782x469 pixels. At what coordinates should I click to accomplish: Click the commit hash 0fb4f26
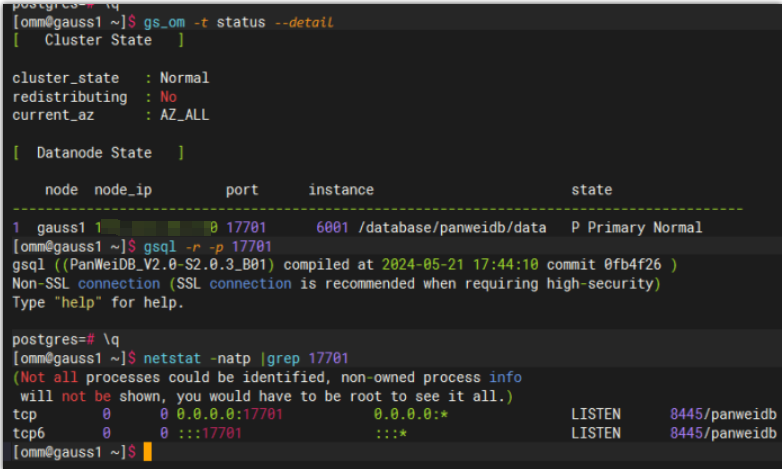coord(637,265)
